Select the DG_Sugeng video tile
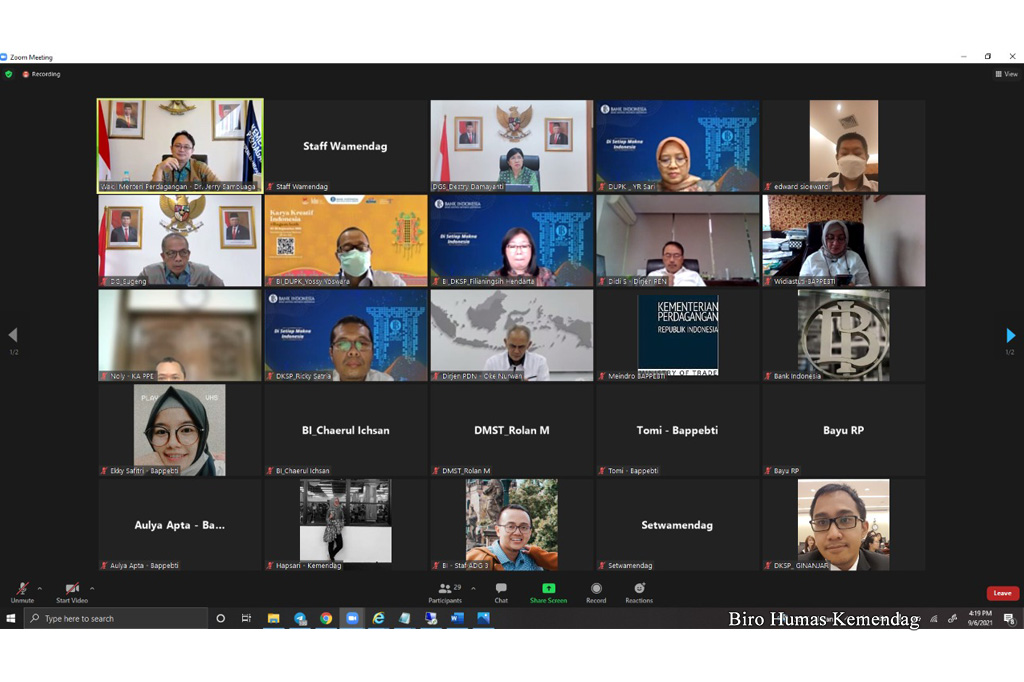 click(x=180, y=240)
